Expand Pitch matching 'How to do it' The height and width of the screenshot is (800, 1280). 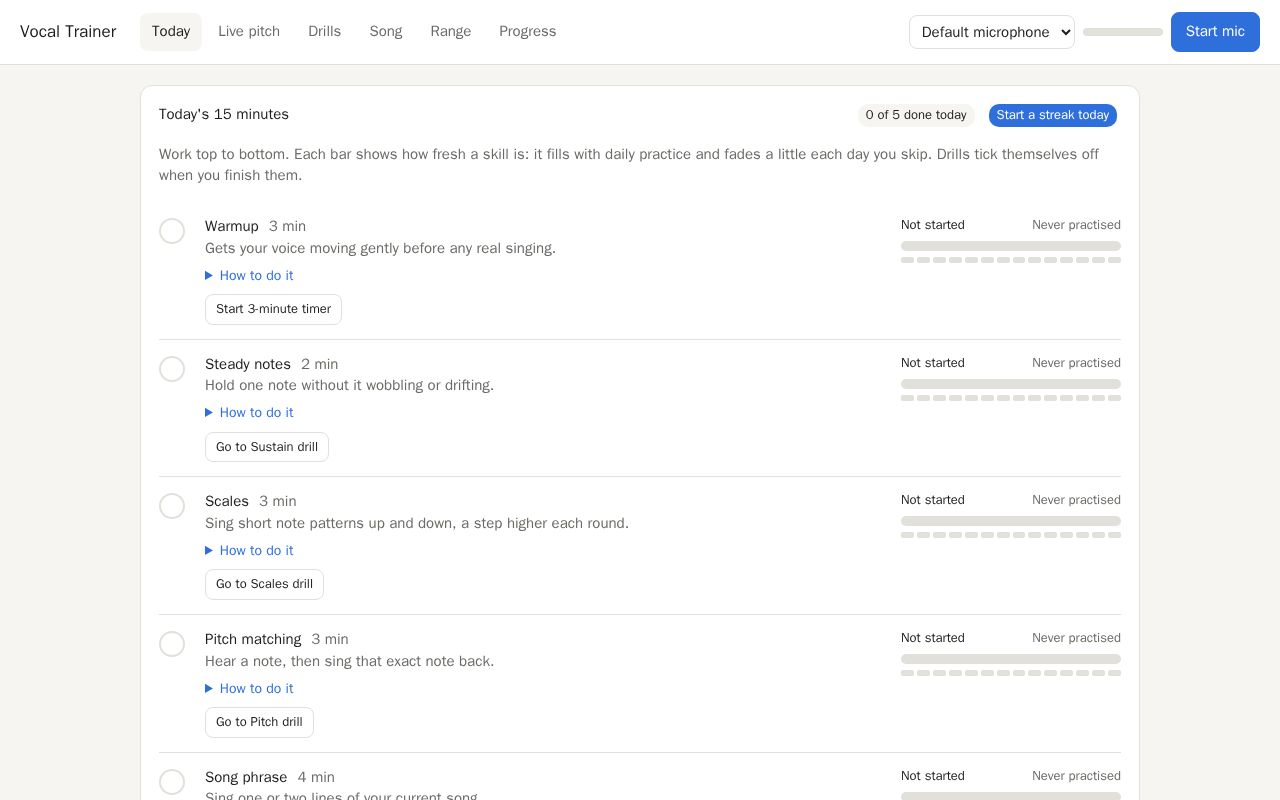(249, 688)
